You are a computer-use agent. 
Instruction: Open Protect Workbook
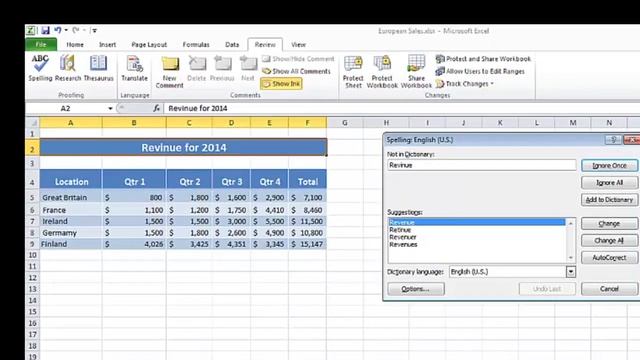[382, 72]
